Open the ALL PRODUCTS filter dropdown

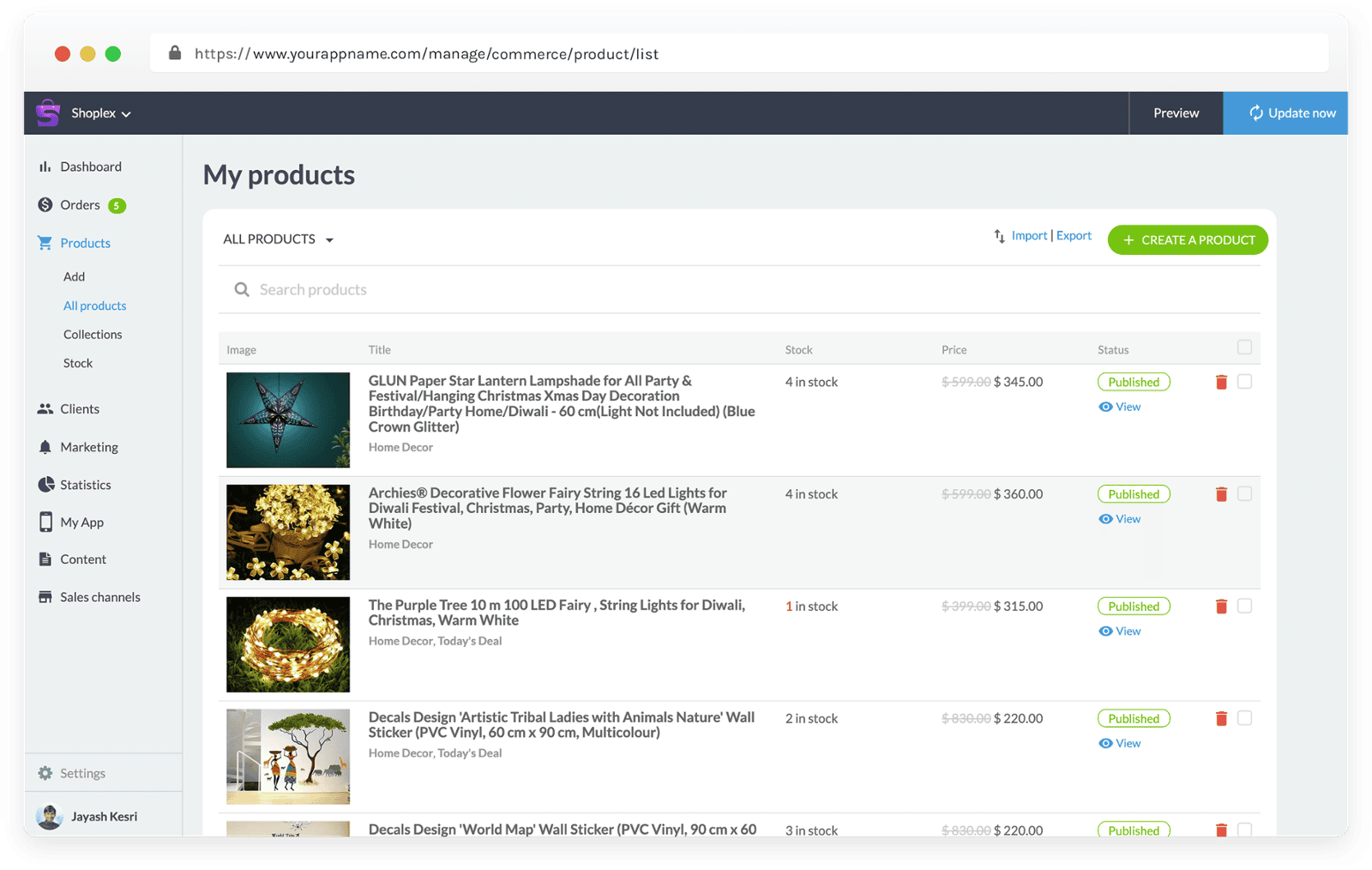click(x=277, y=239)
